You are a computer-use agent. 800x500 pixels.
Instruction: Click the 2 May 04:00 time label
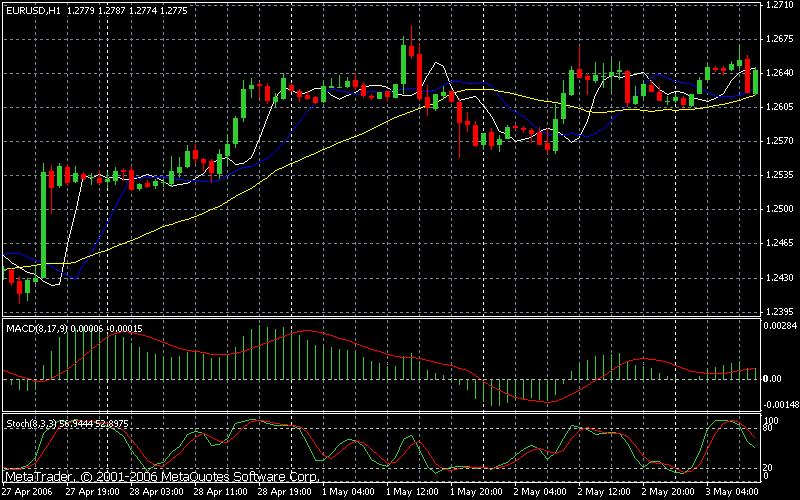coord(542,493)
